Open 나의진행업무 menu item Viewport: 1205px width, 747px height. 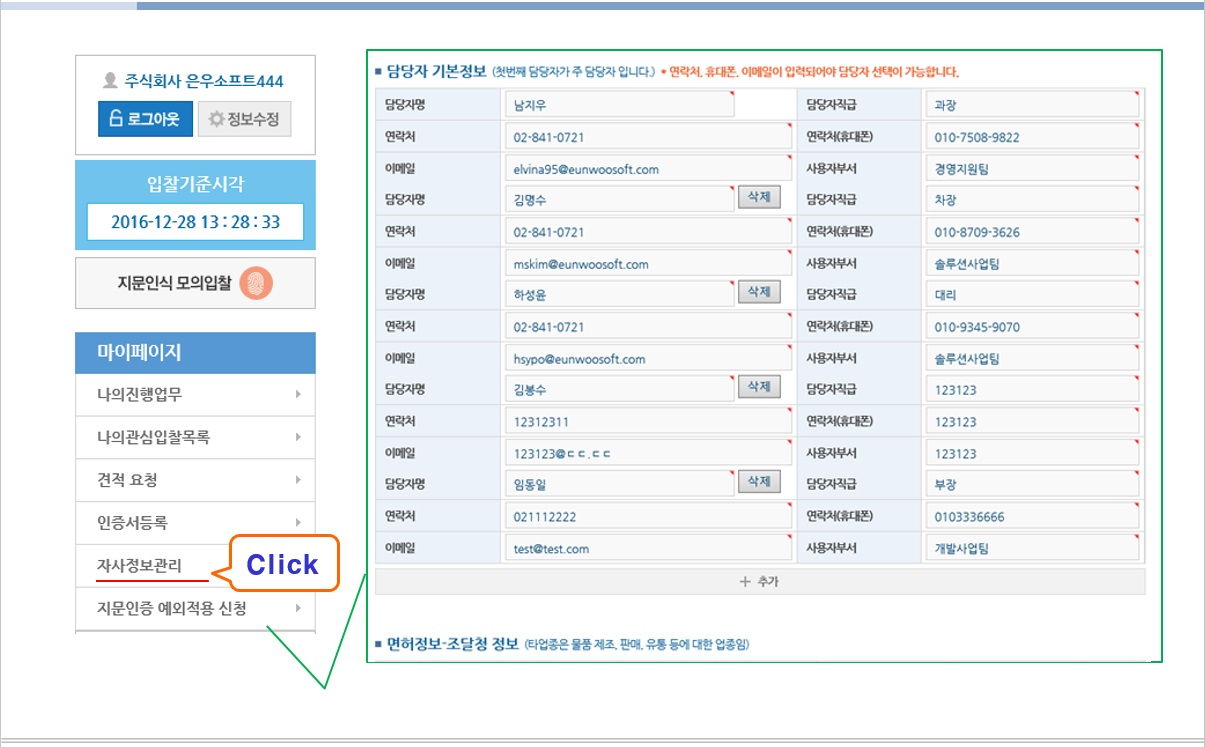(x=195, y=395)
